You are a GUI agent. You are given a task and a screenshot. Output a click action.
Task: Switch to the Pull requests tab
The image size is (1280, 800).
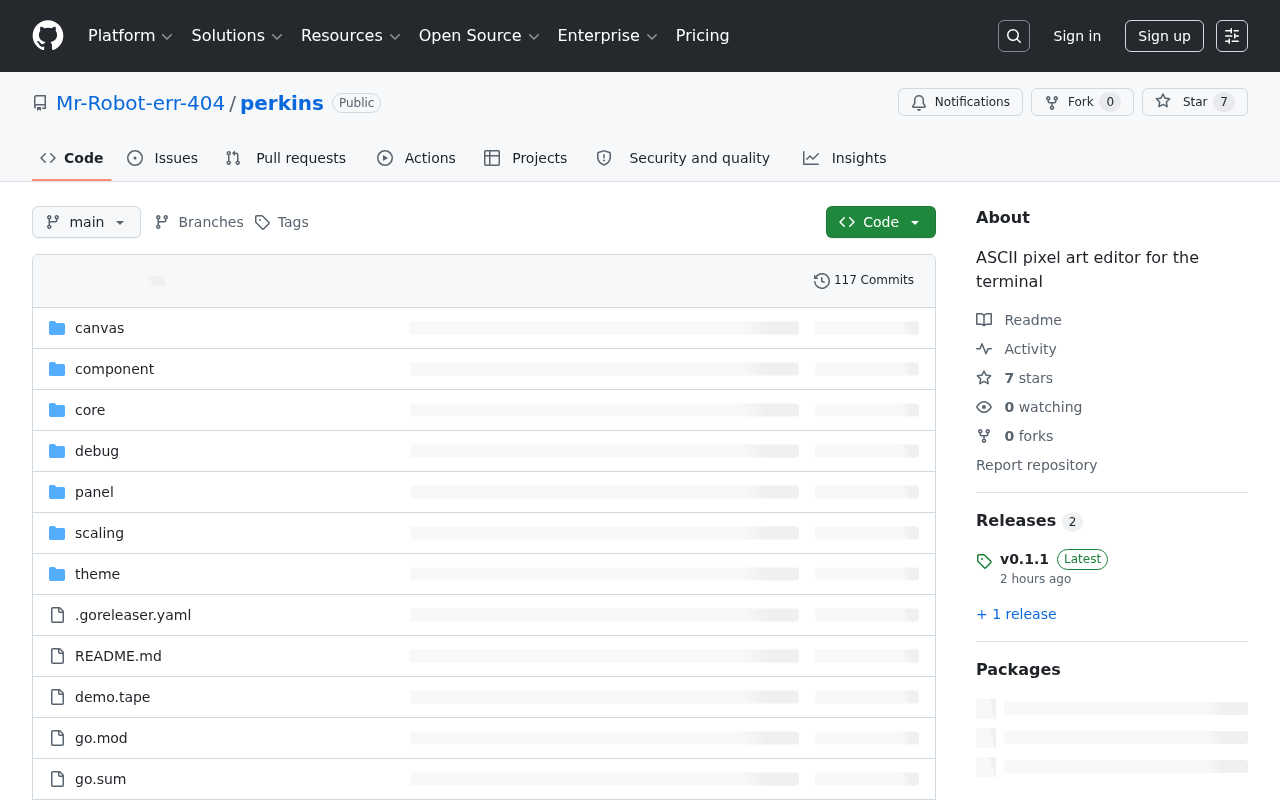(x=285, y=158)
